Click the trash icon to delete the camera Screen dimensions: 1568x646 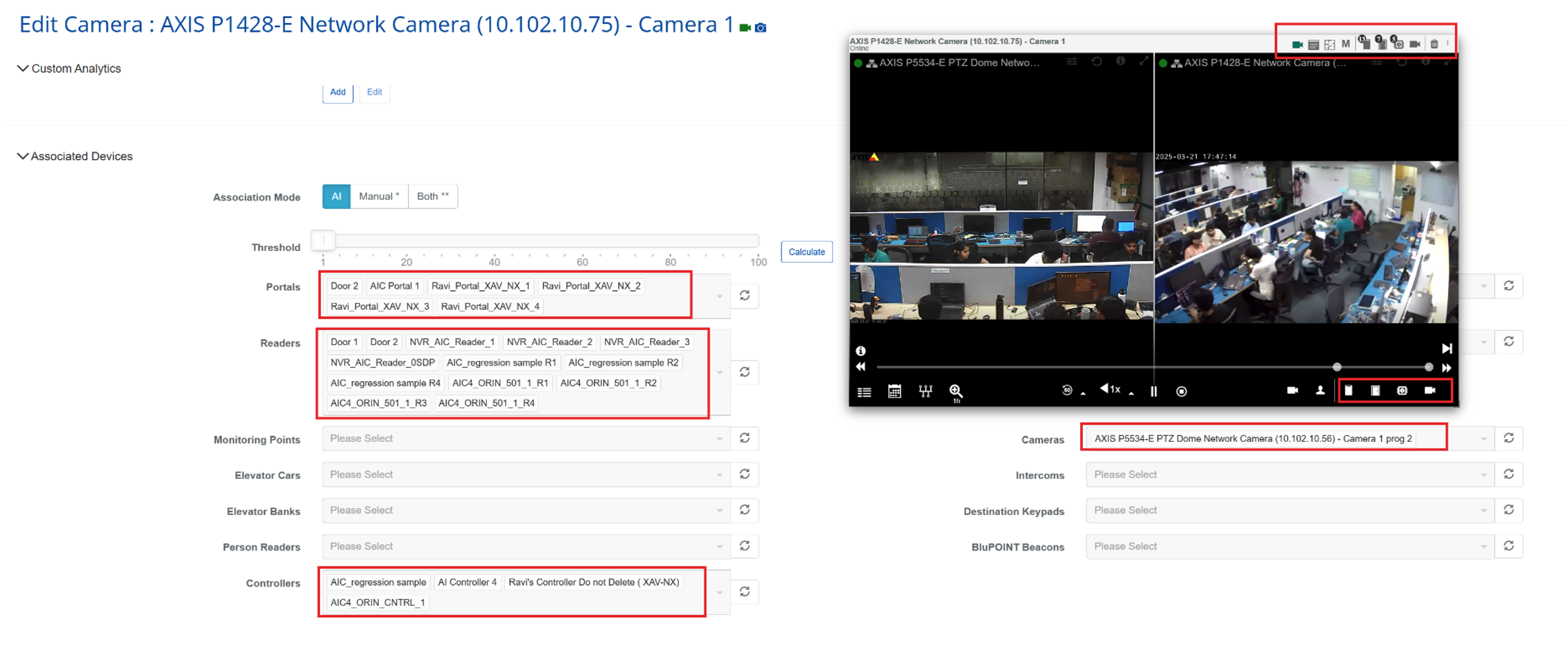point(1435,45)
